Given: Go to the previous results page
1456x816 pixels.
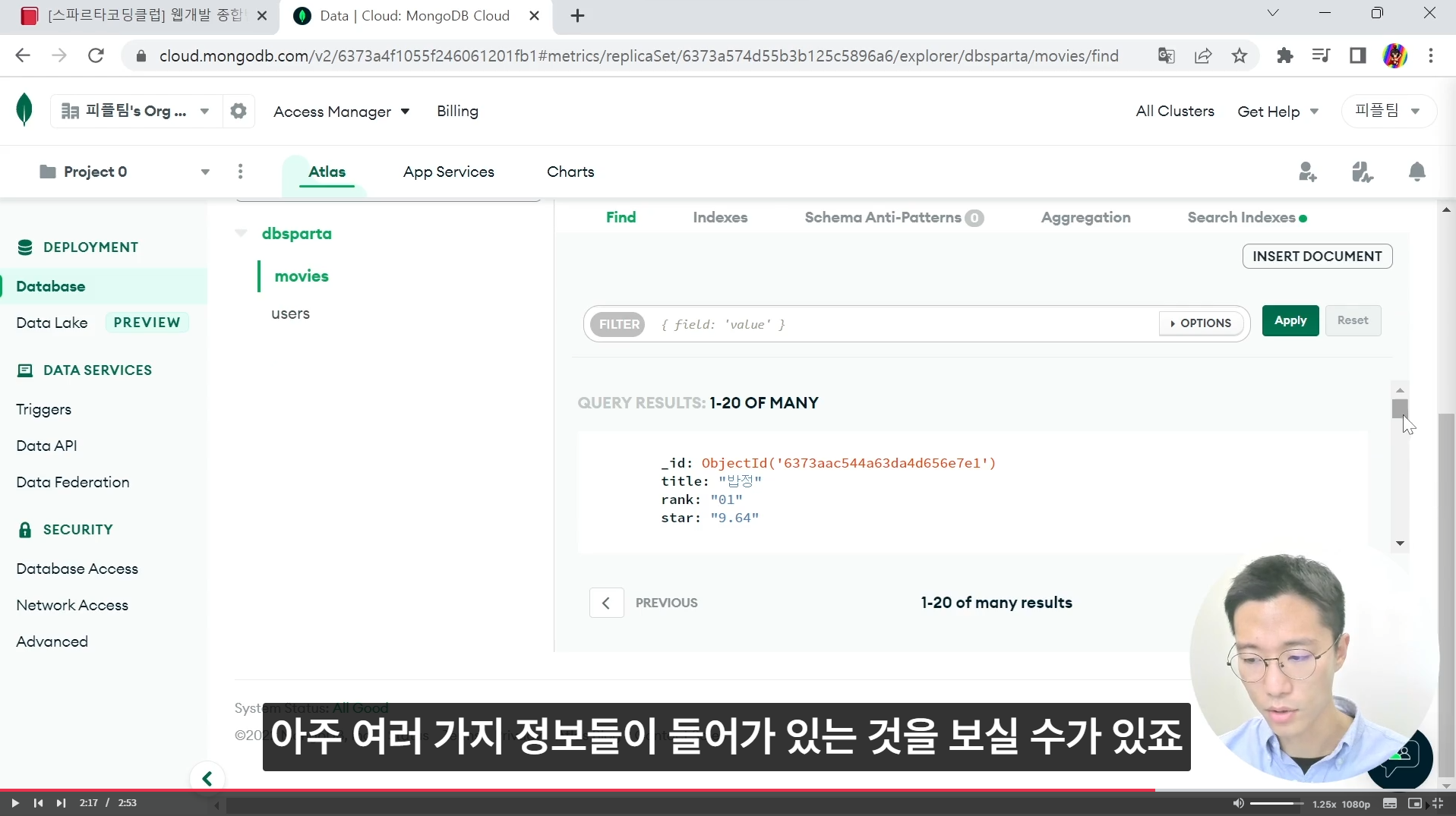Looking at the screenshot, I should point(606,603).
